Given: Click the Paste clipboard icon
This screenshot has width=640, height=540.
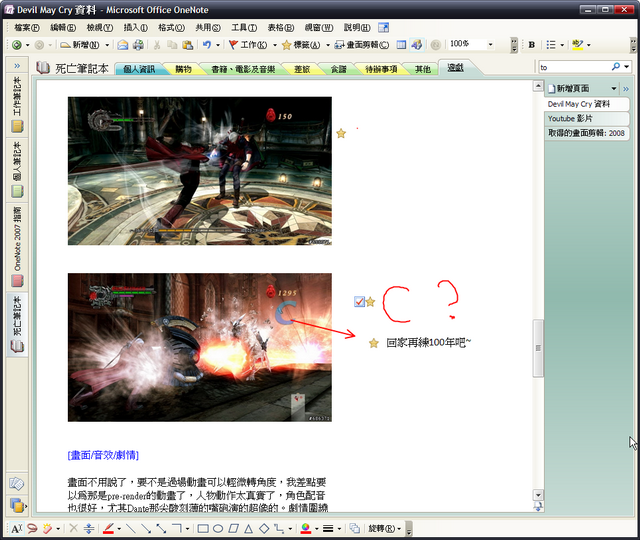Looking at the screenshot, I should [x=187, y=45].
